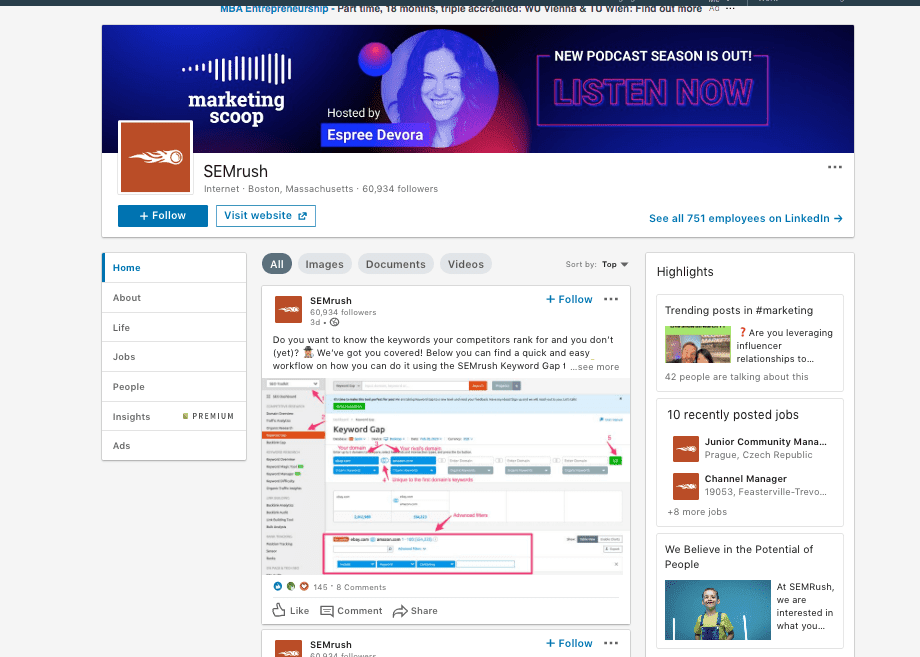Image resolution: width=920 pixels, height=657 pixels.
Task: Open the Keyword Gap screenshot in the post
Action: tap(446, 476)
